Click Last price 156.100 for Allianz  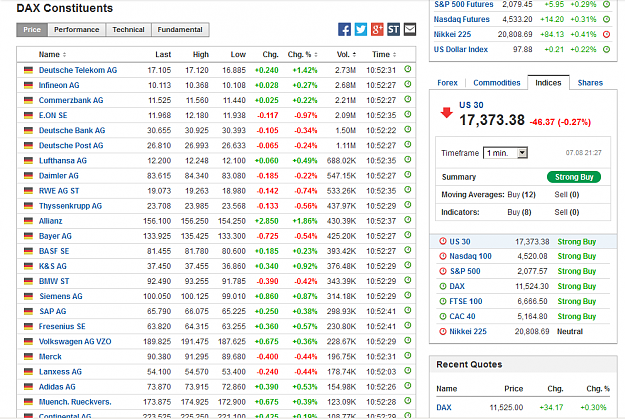pyautogui.click(x=157, y=221)
